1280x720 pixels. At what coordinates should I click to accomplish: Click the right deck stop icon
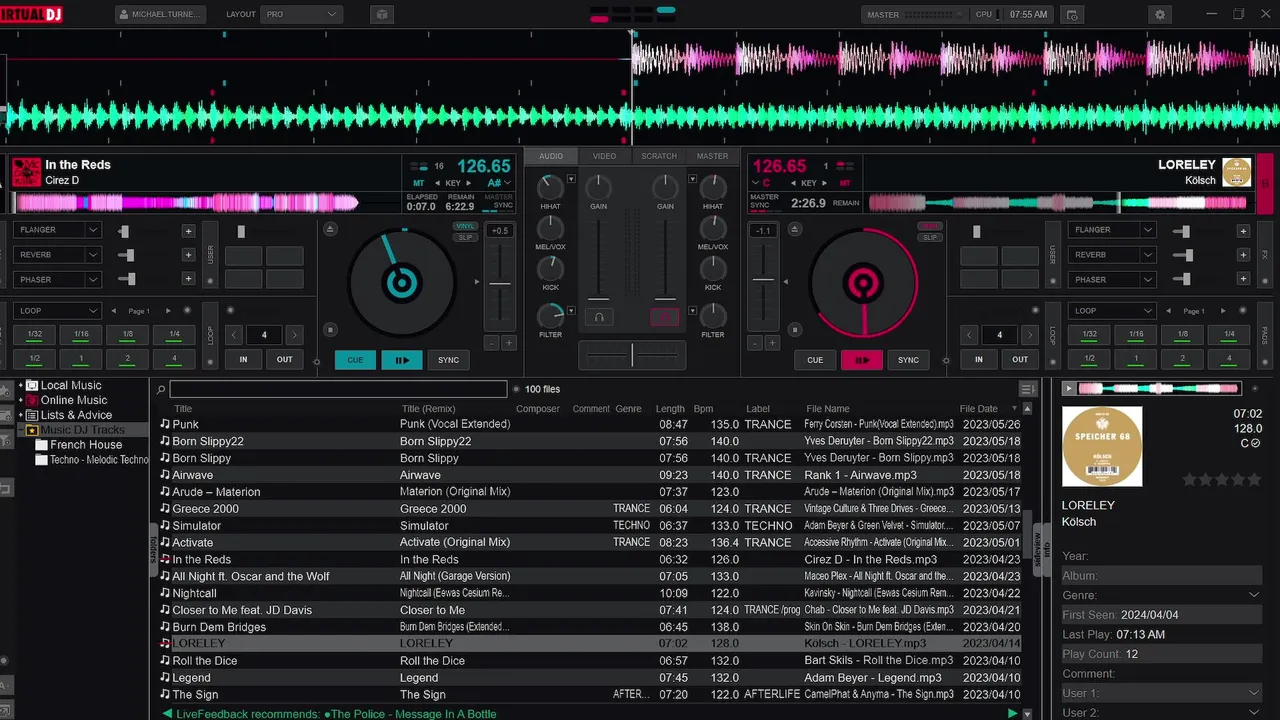click(x=793, y=329)
